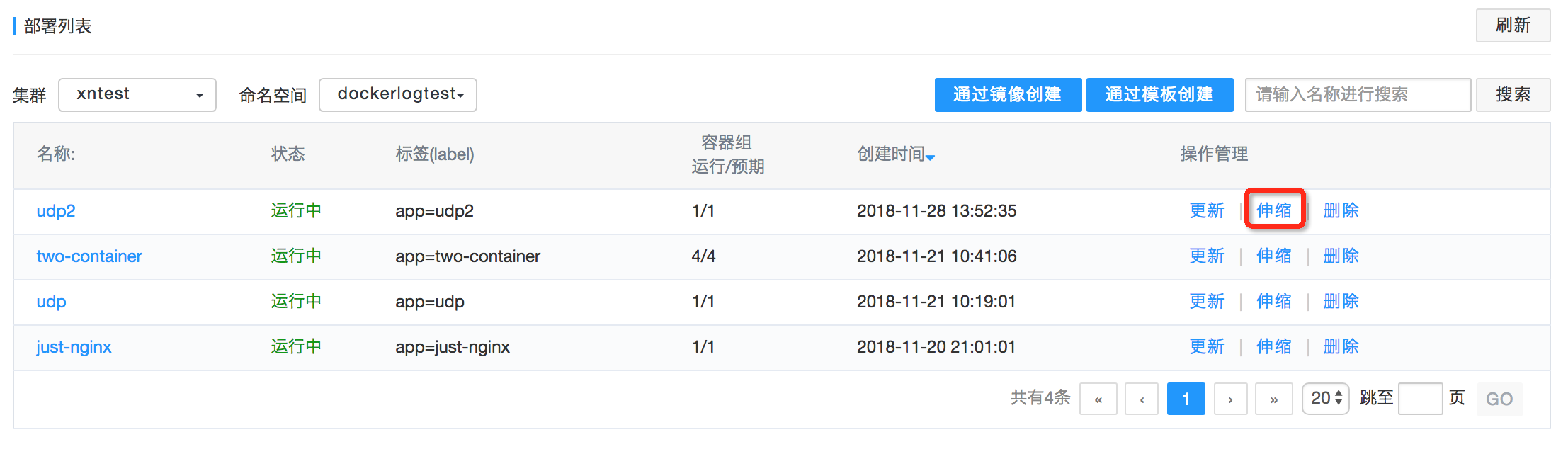Open the 集群 cluster selector showing xntest

(x=137, y=94)
